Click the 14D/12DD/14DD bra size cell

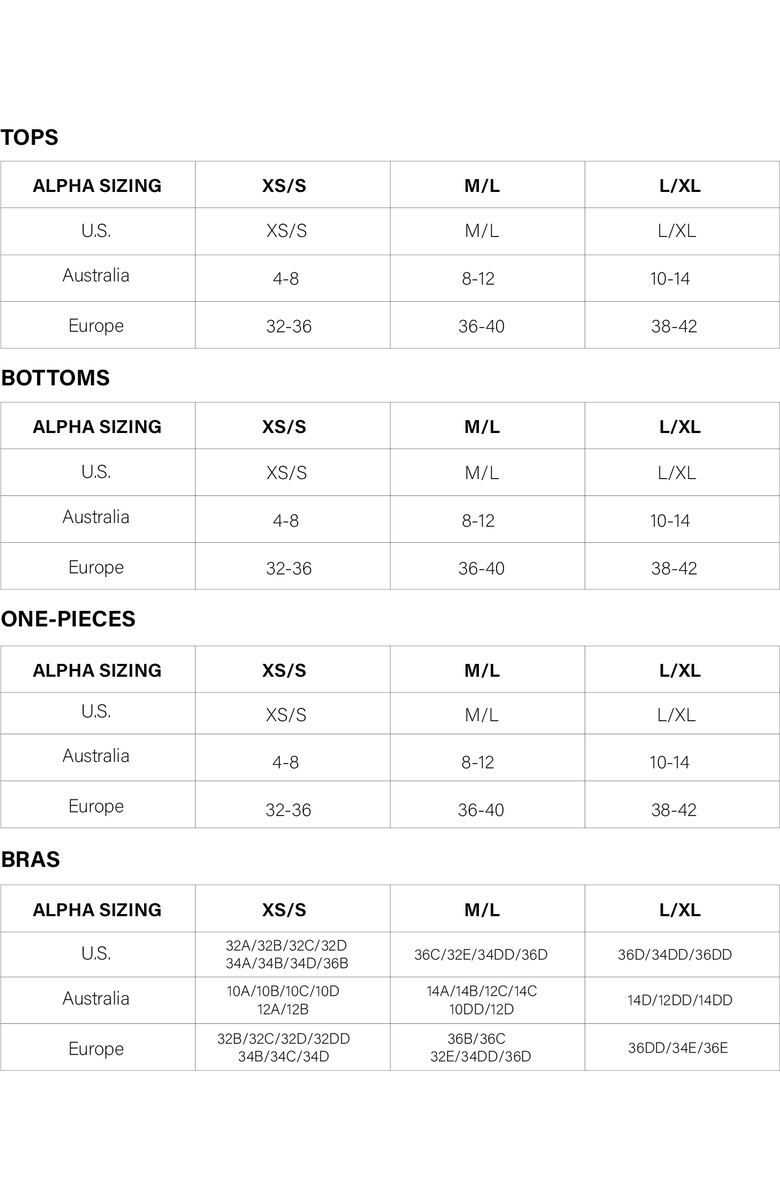tap(680, 1000)
